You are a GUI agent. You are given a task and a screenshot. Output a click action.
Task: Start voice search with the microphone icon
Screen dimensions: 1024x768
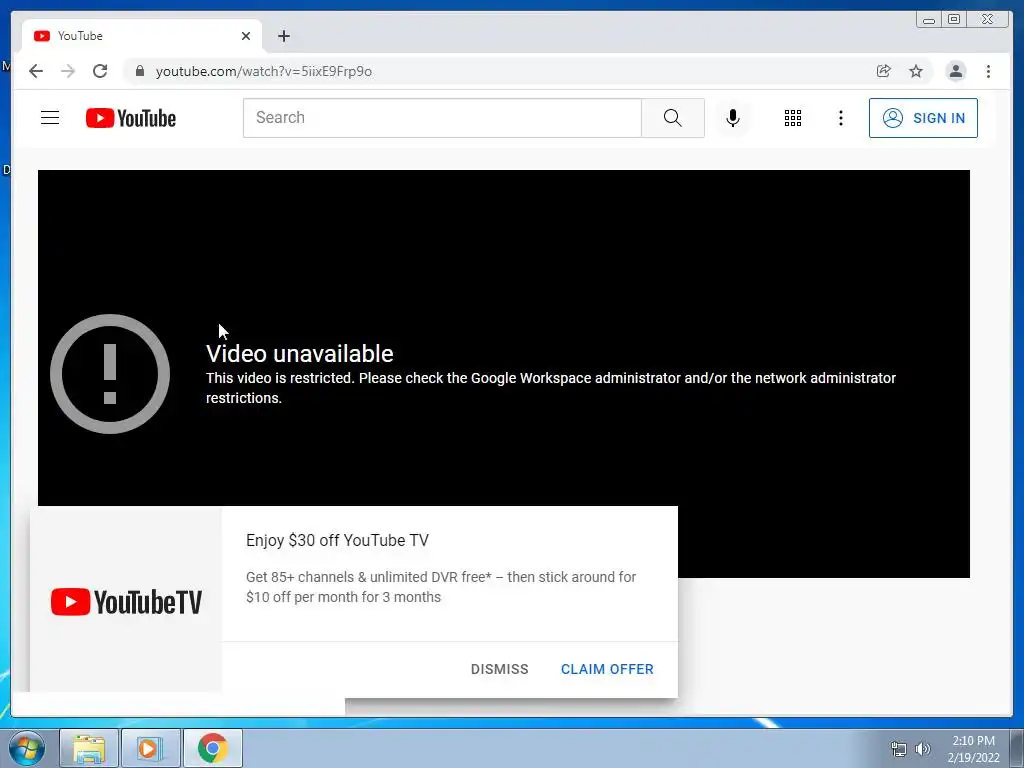pos(733,118)
